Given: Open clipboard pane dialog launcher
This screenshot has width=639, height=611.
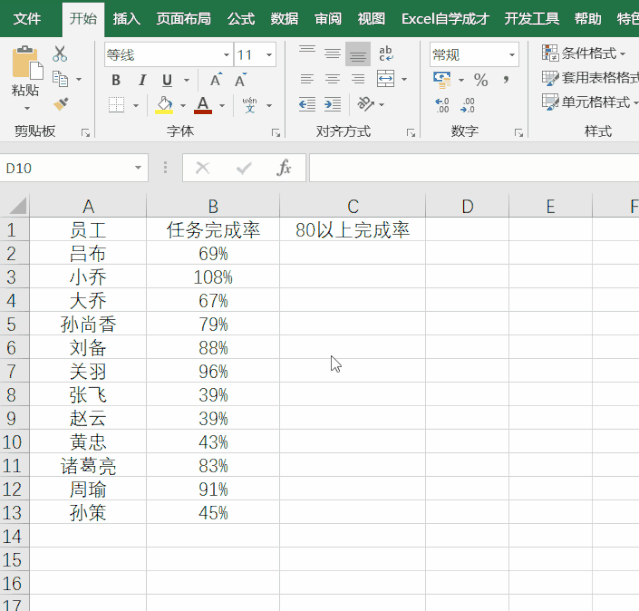Looking at the screenshot, I should (85, 132).
